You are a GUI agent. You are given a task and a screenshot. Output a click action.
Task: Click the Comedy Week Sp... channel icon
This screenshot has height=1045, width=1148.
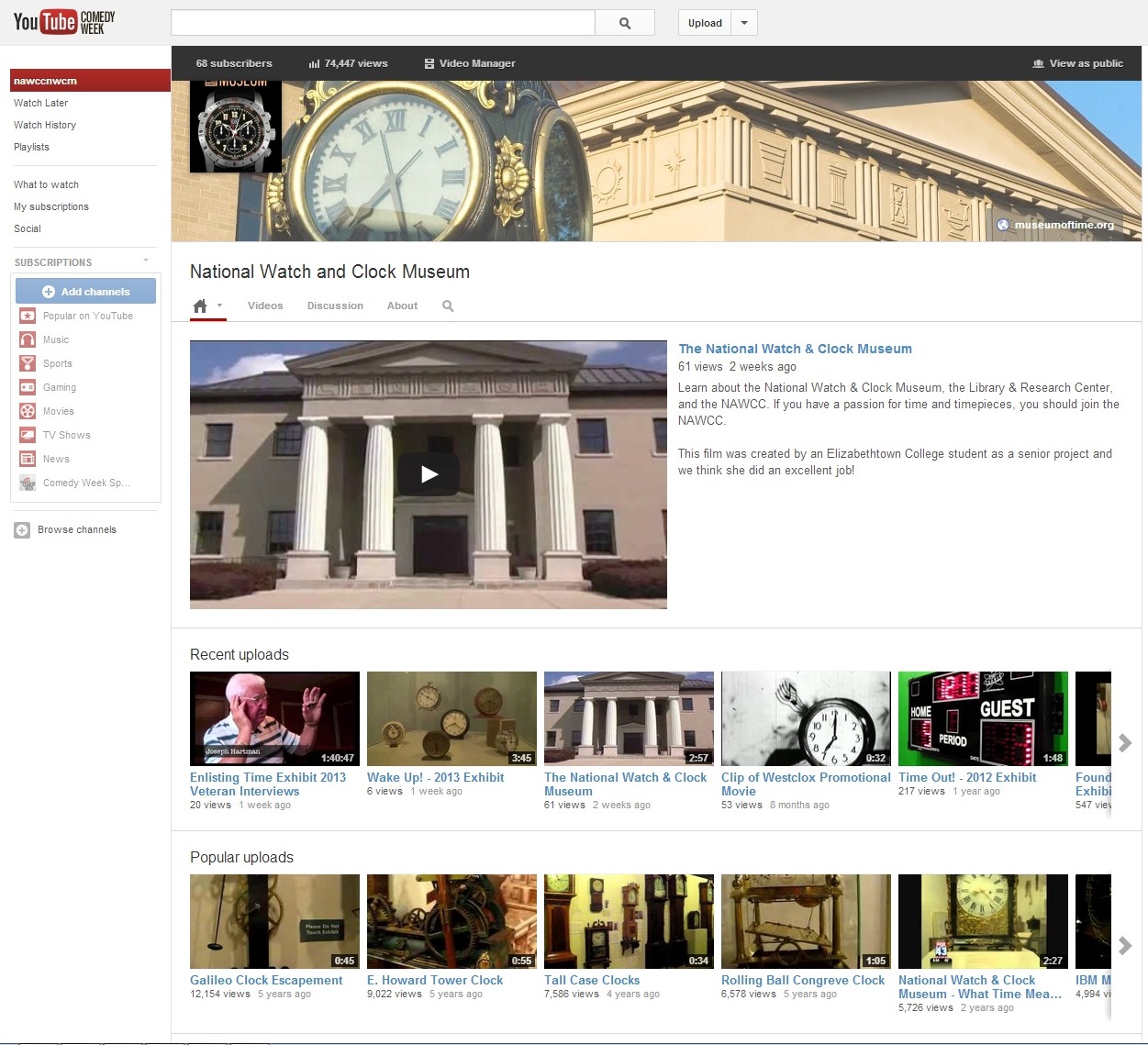[x=28, y=483]
